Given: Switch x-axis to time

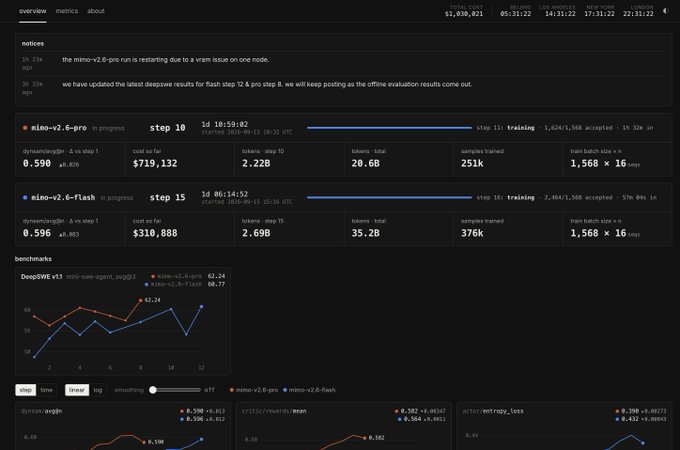Looking at the screenshot, I should pos(46,390).
